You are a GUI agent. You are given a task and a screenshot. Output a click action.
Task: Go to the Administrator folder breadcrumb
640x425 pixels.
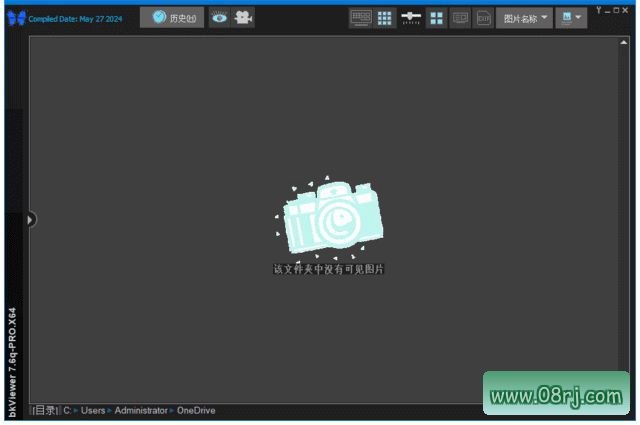(x=141, y=411)
